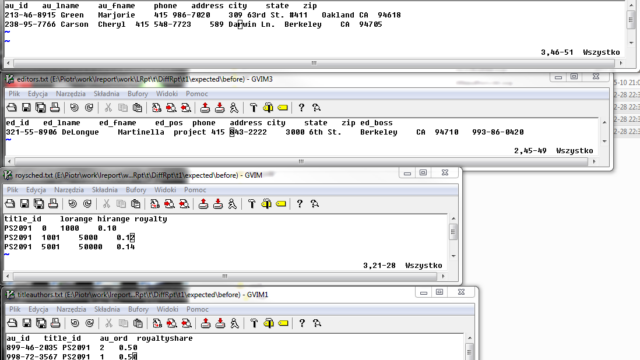Click Save icon in editors.txt window toolbar
The image size is (640, 360).
click(26, 108)
